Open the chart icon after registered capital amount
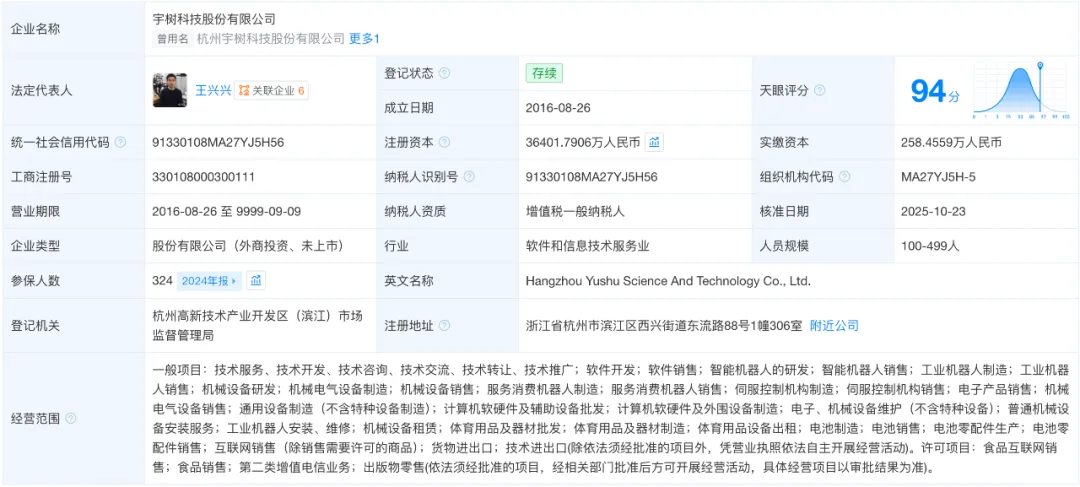This screenshot has height=487, width=1080. click(x=654, y=142)
